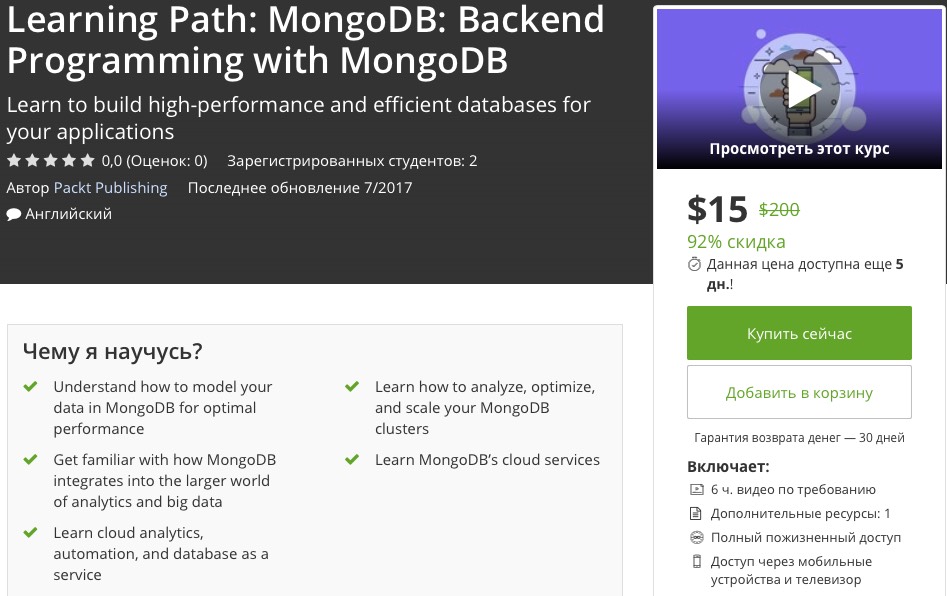Click the additional resources document icon

tap(696, 514)
